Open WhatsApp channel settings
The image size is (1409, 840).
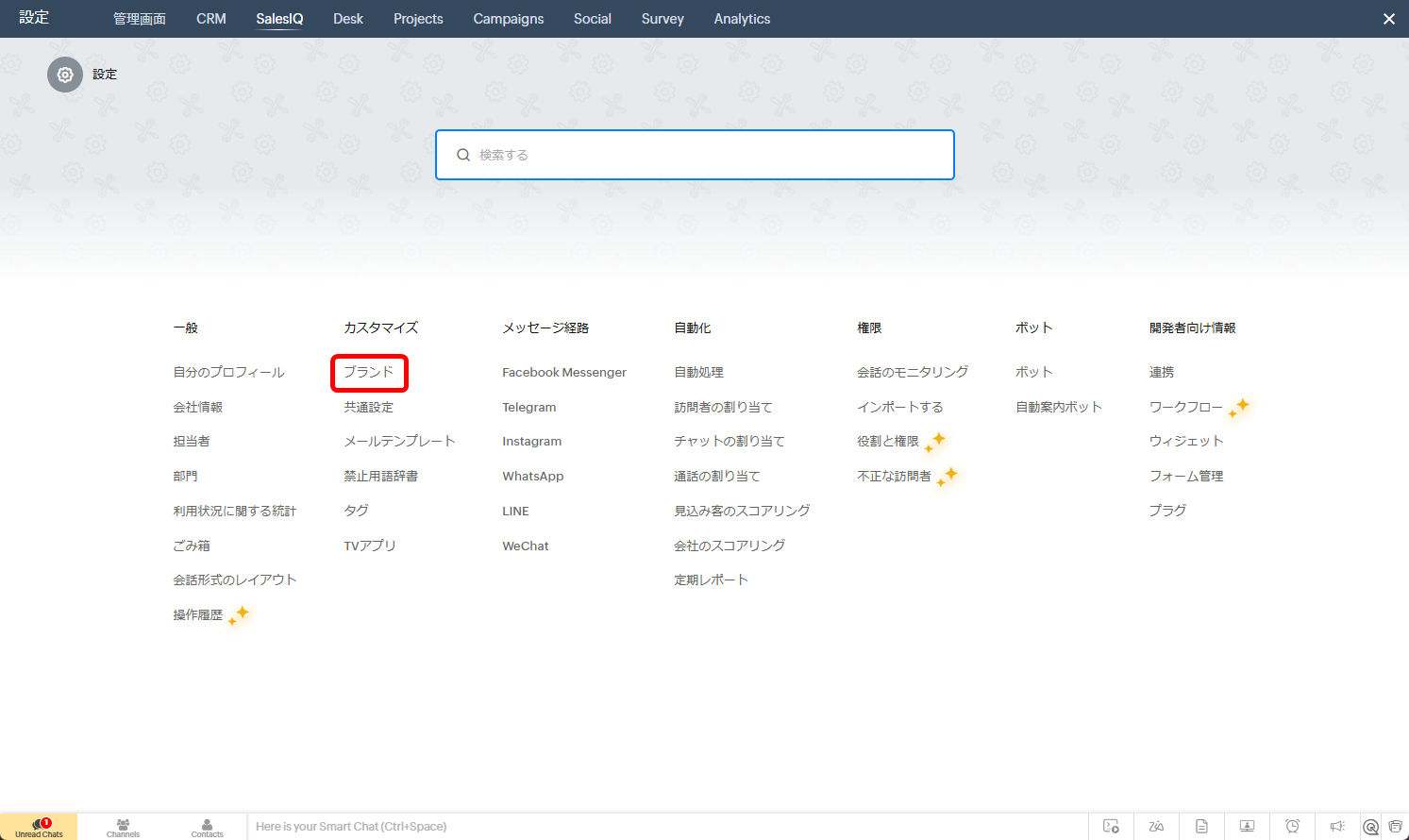coord(533,476)
